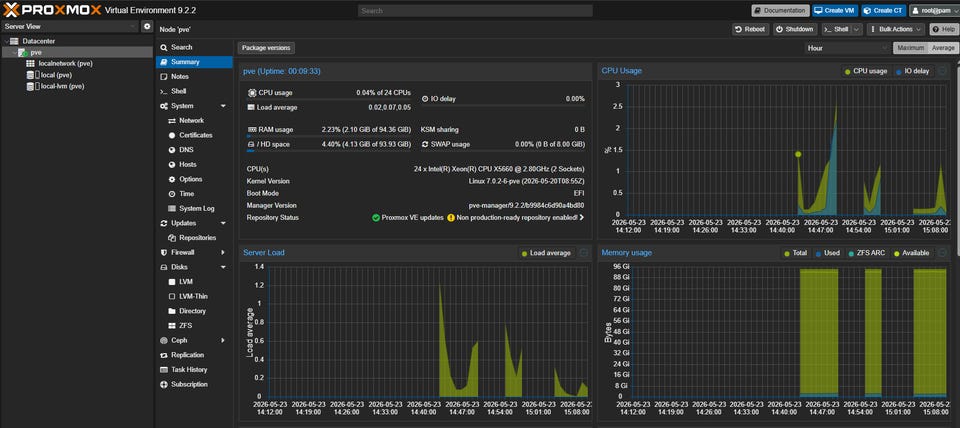Open Network settings
960x428 pixels.
(193, 121)
